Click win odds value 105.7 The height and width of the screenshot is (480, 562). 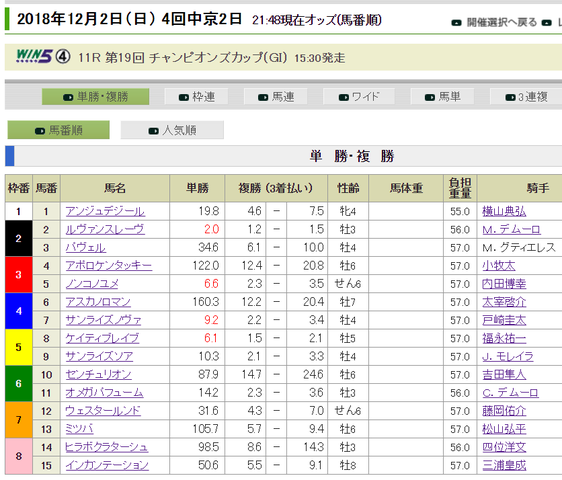(206, 429)
